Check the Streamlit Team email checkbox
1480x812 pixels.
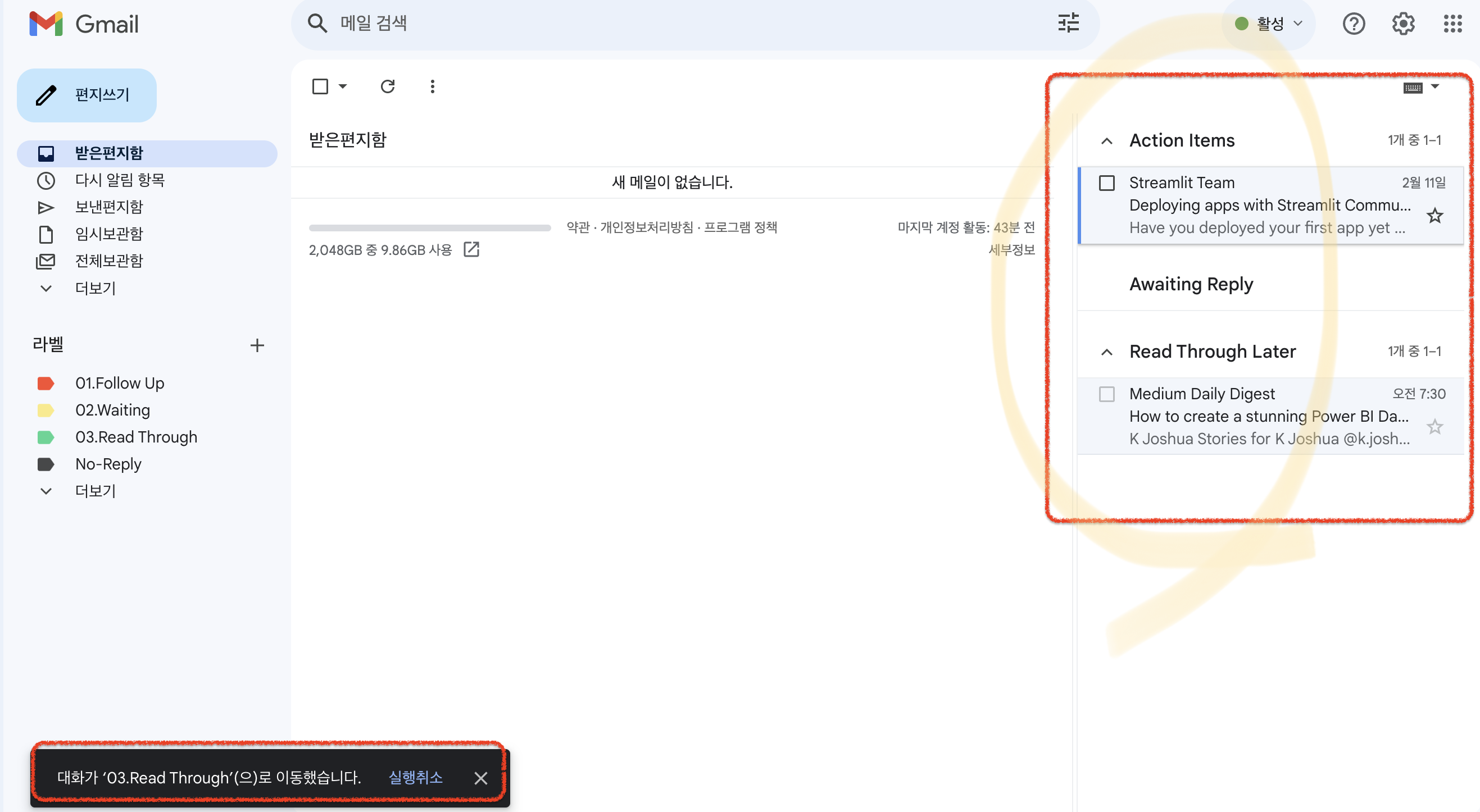[1107, 182]
